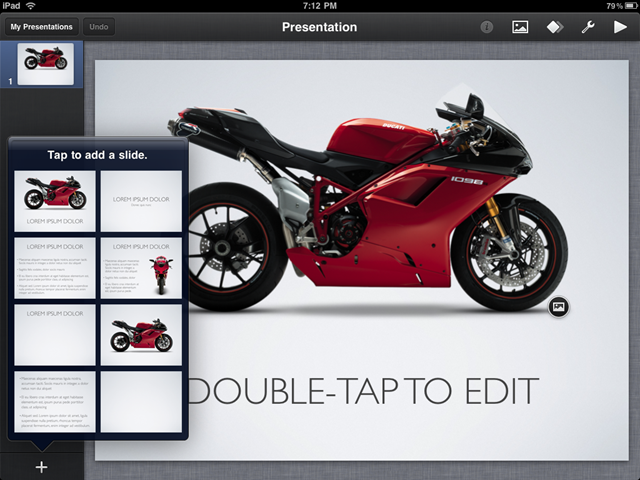This screenshot has height=480, width=640.
Task: Add the photo-only motorcycle layout
Action: 141,335
